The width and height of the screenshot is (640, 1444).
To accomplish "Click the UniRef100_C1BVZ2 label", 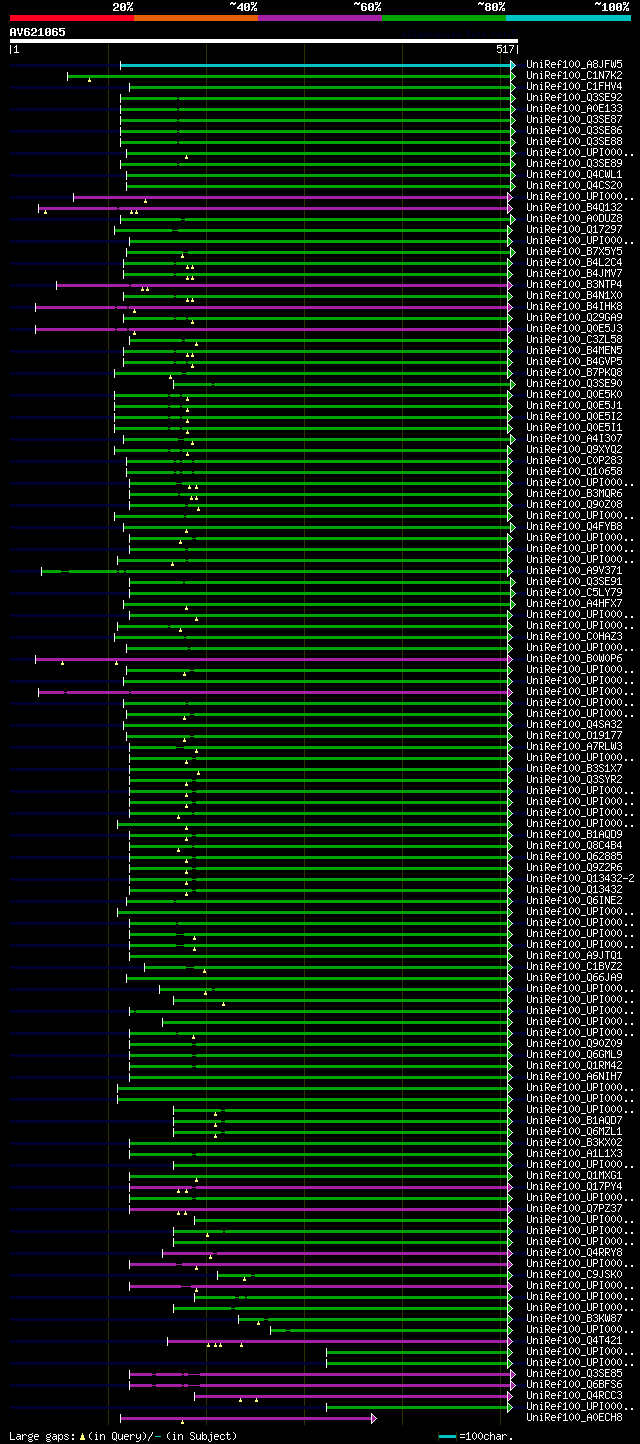I will (x=574, y=966).
